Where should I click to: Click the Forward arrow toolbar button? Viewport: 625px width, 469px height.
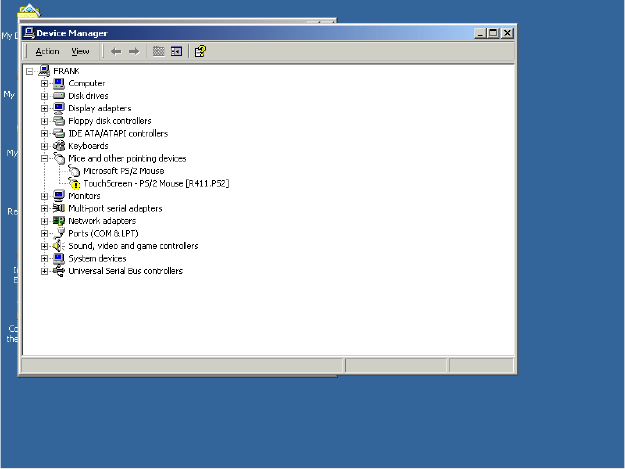pyautogui.click(x=134, y=51)
